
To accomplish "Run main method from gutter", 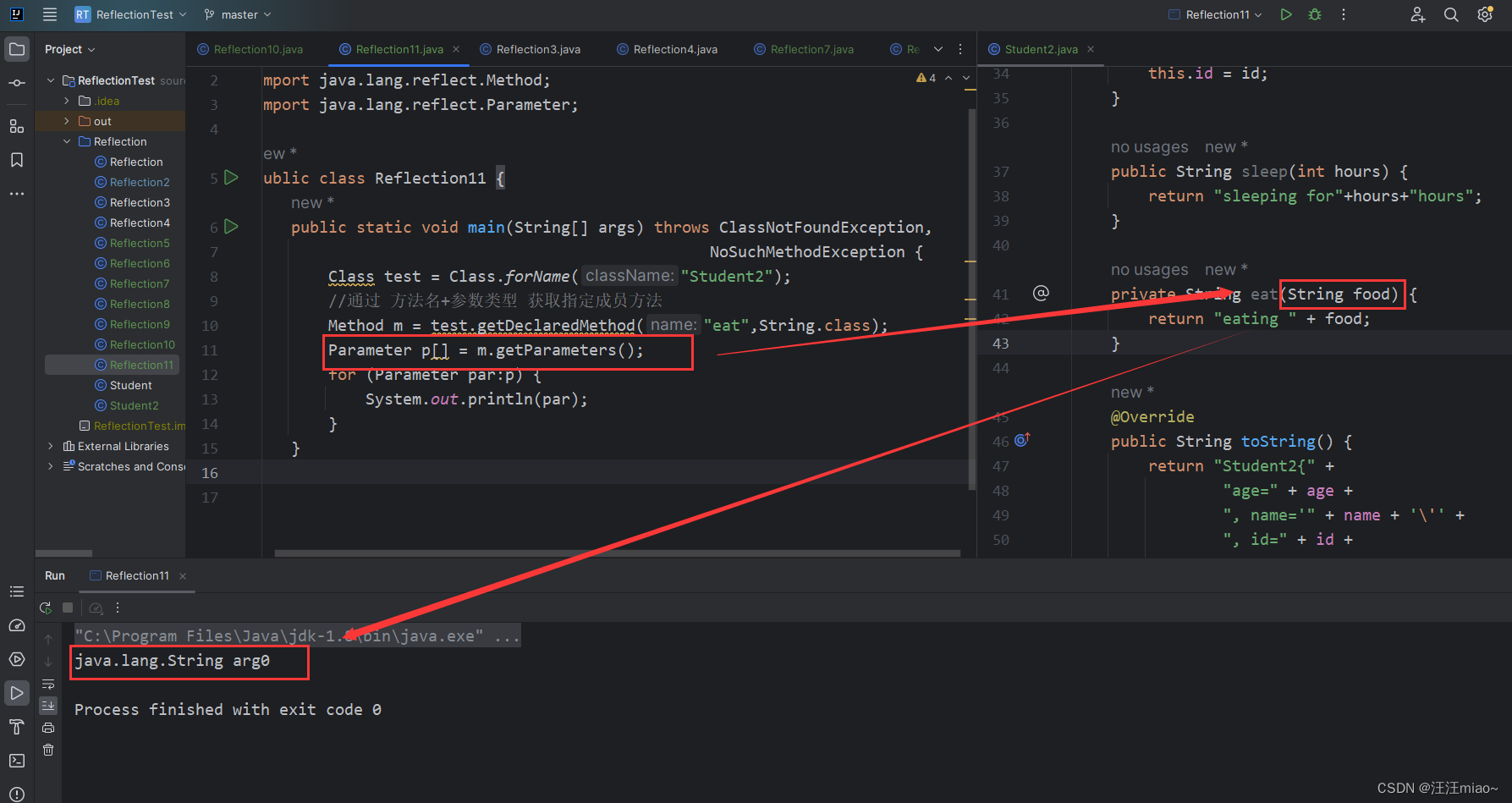I will [x=231, y=227].
